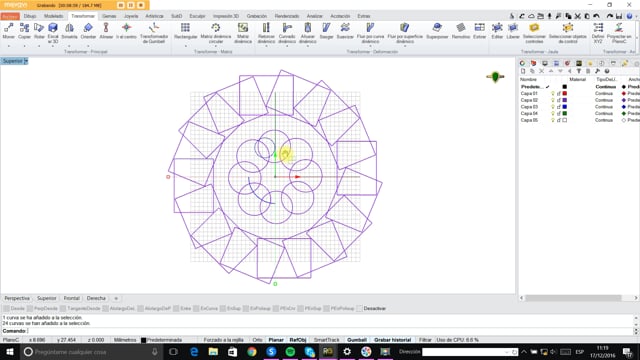Toggle Grabar historial in status bar

(392, 340)
